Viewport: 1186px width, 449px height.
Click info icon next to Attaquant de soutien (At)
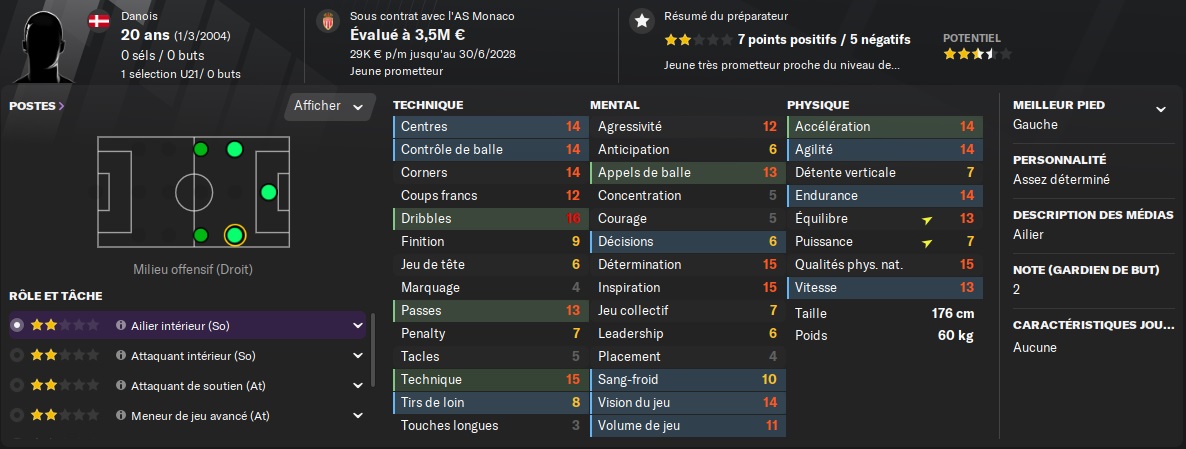pos(120,386)
